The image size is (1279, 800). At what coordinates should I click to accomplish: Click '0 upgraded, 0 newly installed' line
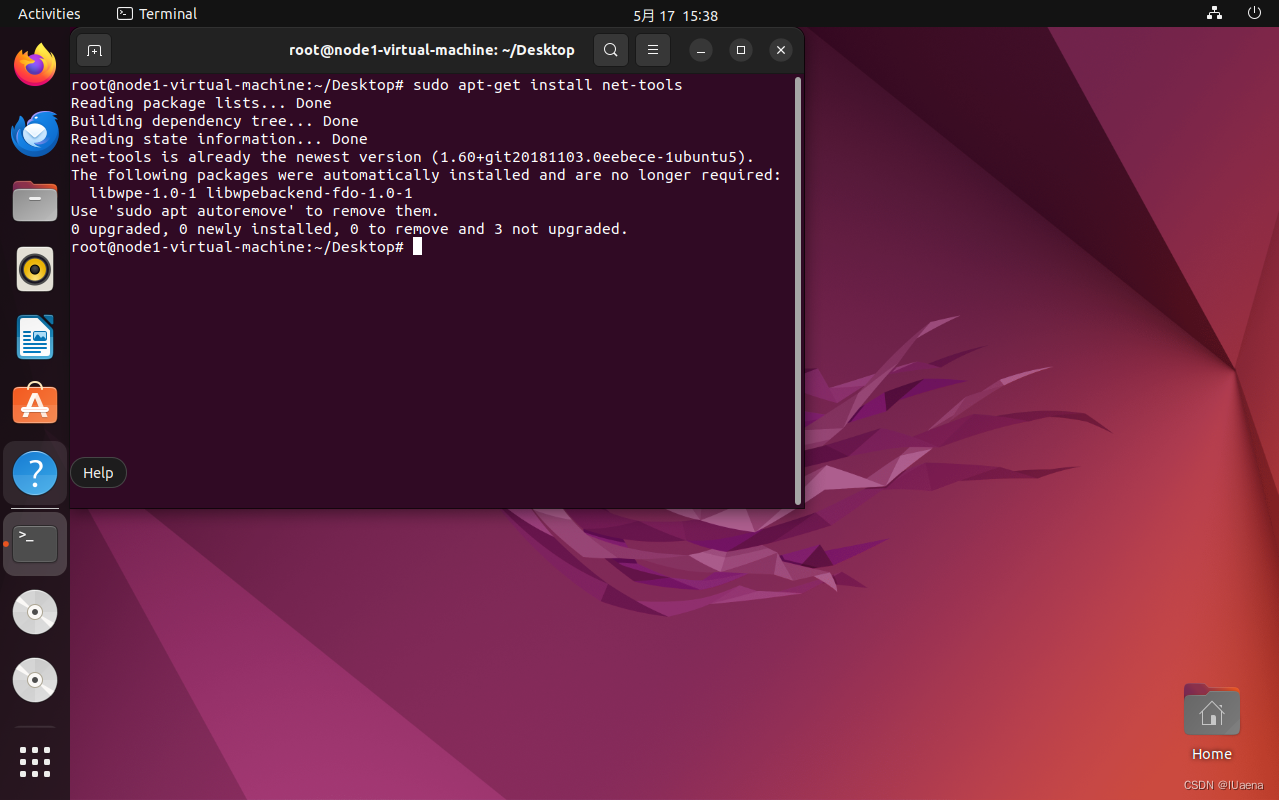click(x=350, y=229)
